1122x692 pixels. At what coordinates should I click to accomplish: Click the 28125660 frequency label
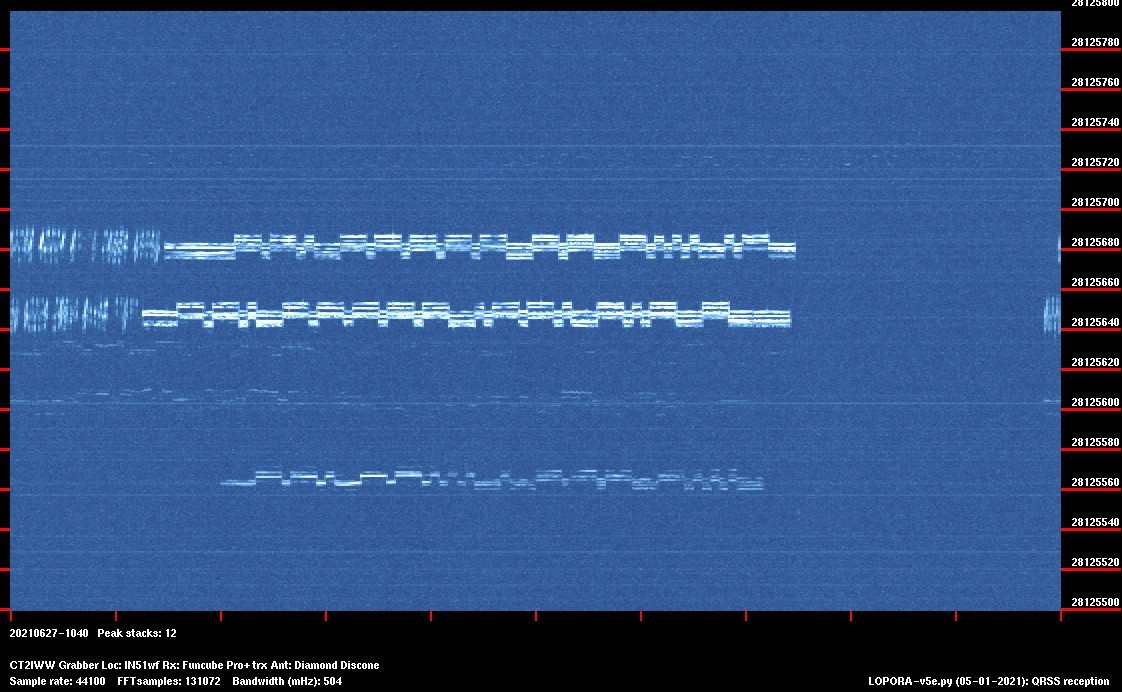tap(1095, 283)
